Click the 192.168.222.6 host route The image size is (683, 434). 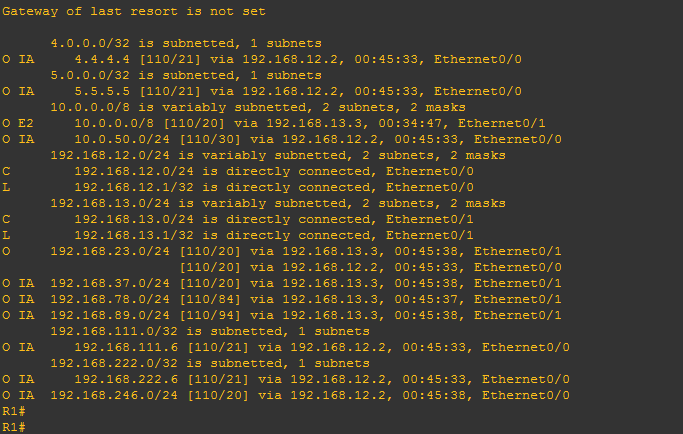pyautogui.click(x=286, y=379)
